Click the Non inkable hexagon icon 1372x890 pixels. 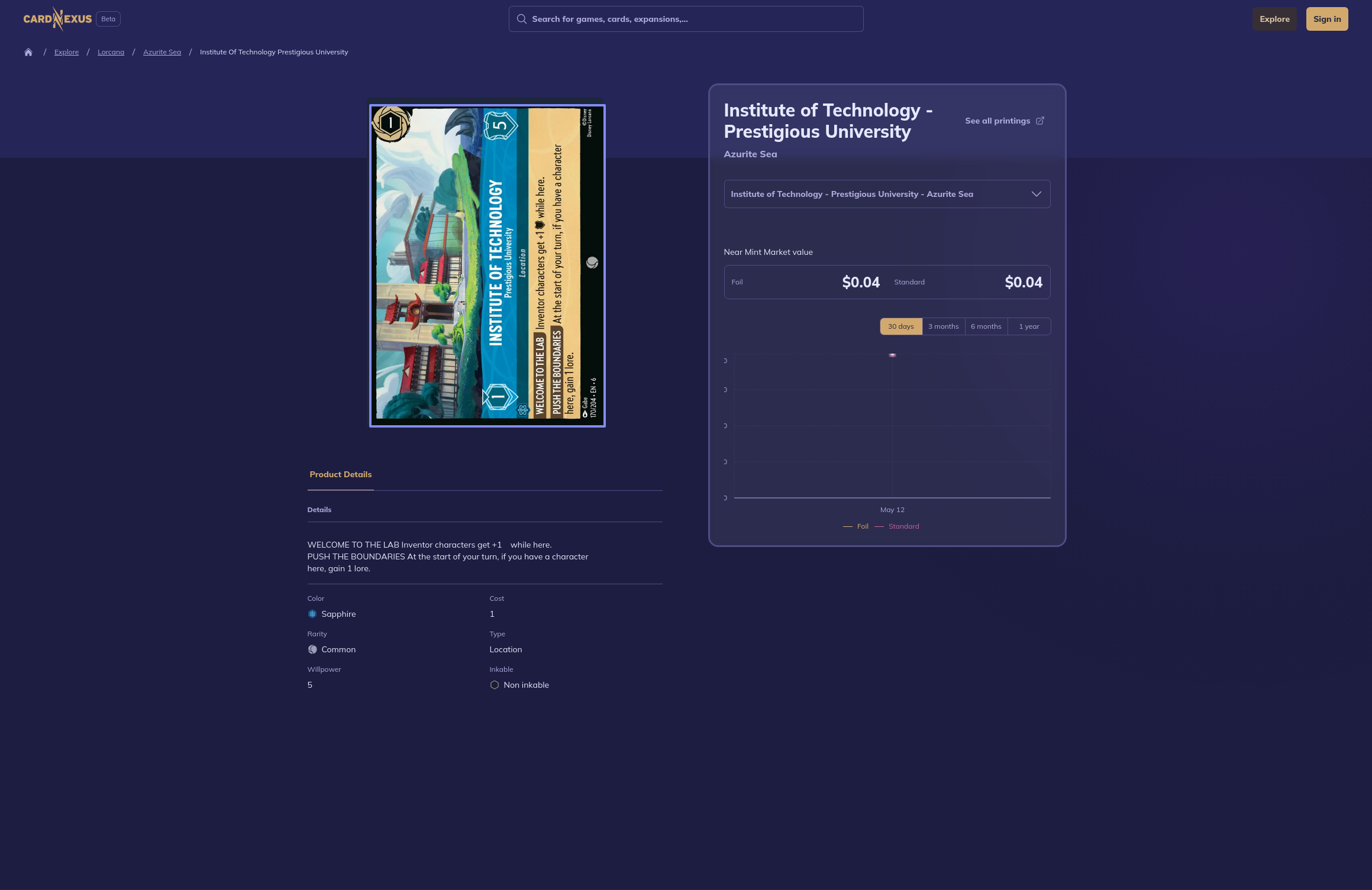pos(495,685)
